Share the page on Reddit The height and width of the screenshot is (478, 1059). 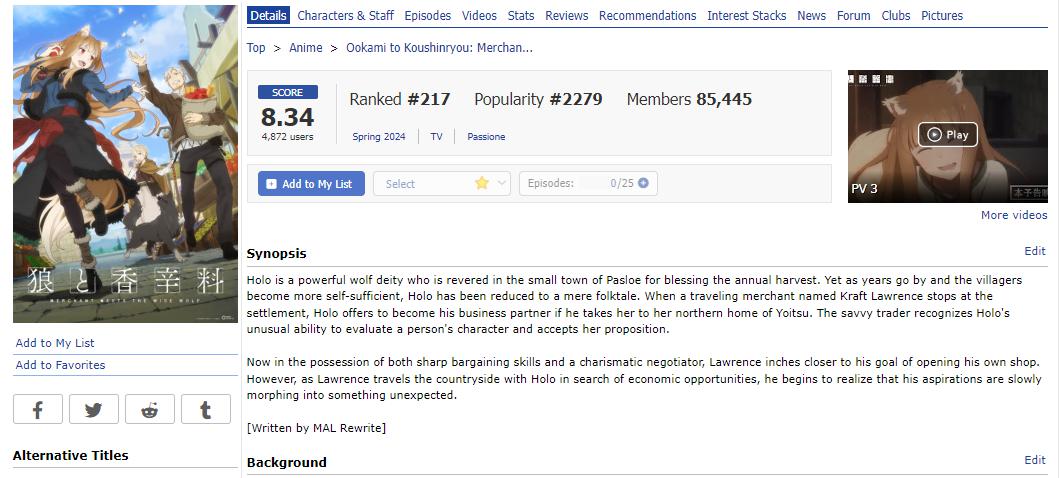click(149, 409)
